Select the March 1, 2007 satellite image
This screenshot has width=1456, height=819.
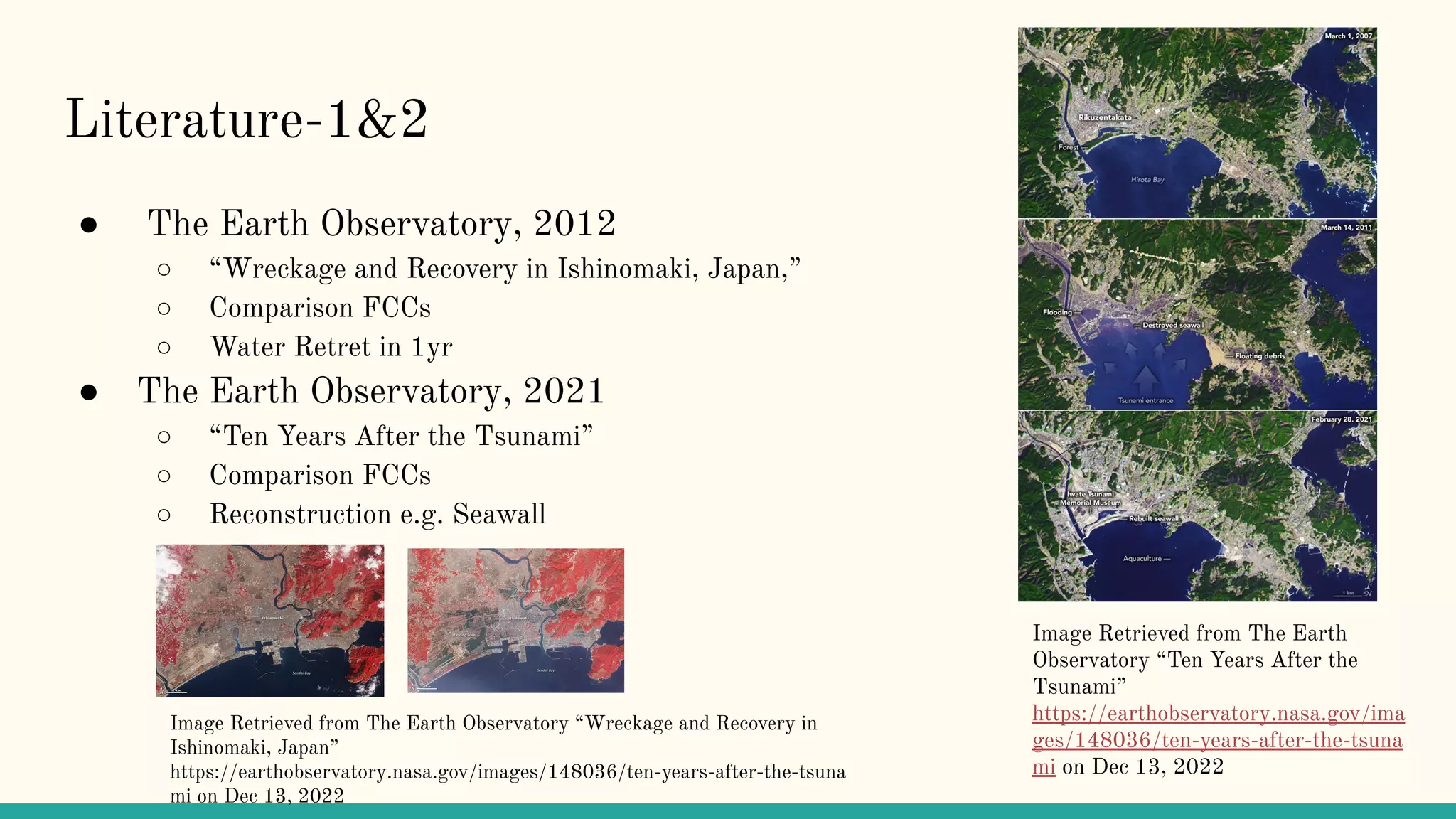pyautogui.click(x=1197, y=122)
